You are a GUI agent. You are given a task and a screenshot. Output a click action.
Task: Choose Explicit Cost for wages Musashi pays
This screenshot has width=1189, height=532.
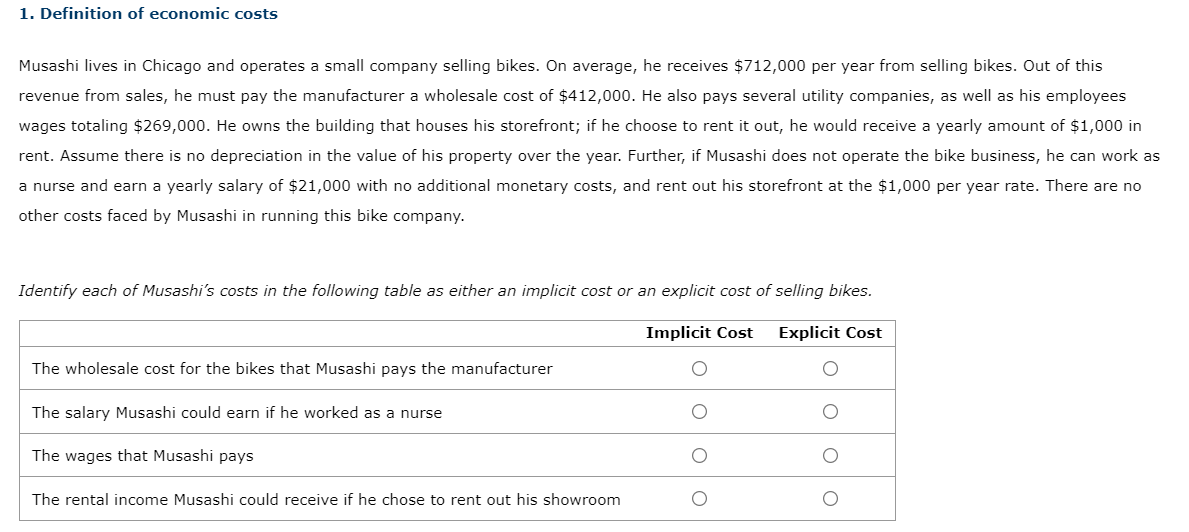click(830, 456)
